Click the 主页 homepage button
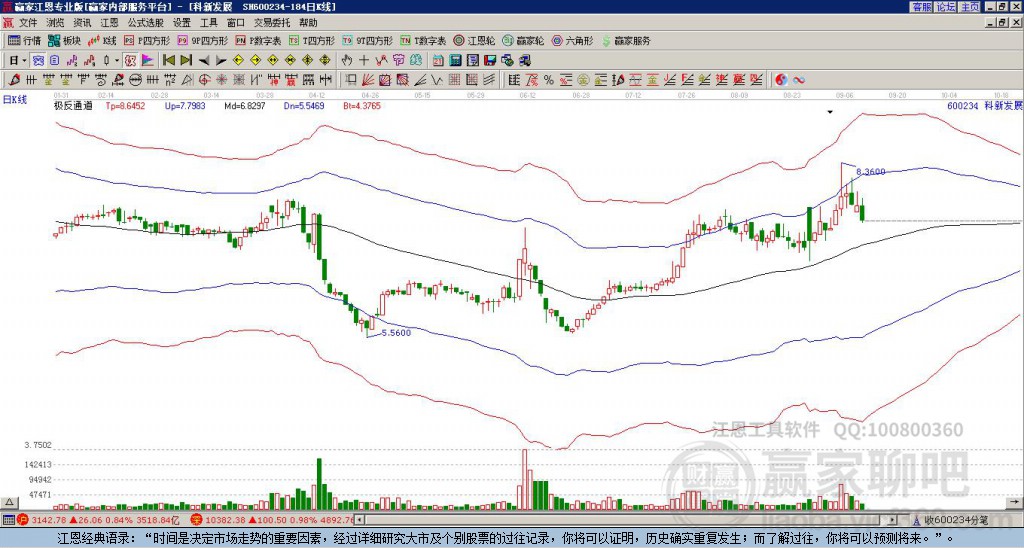 tap(969, 7)
